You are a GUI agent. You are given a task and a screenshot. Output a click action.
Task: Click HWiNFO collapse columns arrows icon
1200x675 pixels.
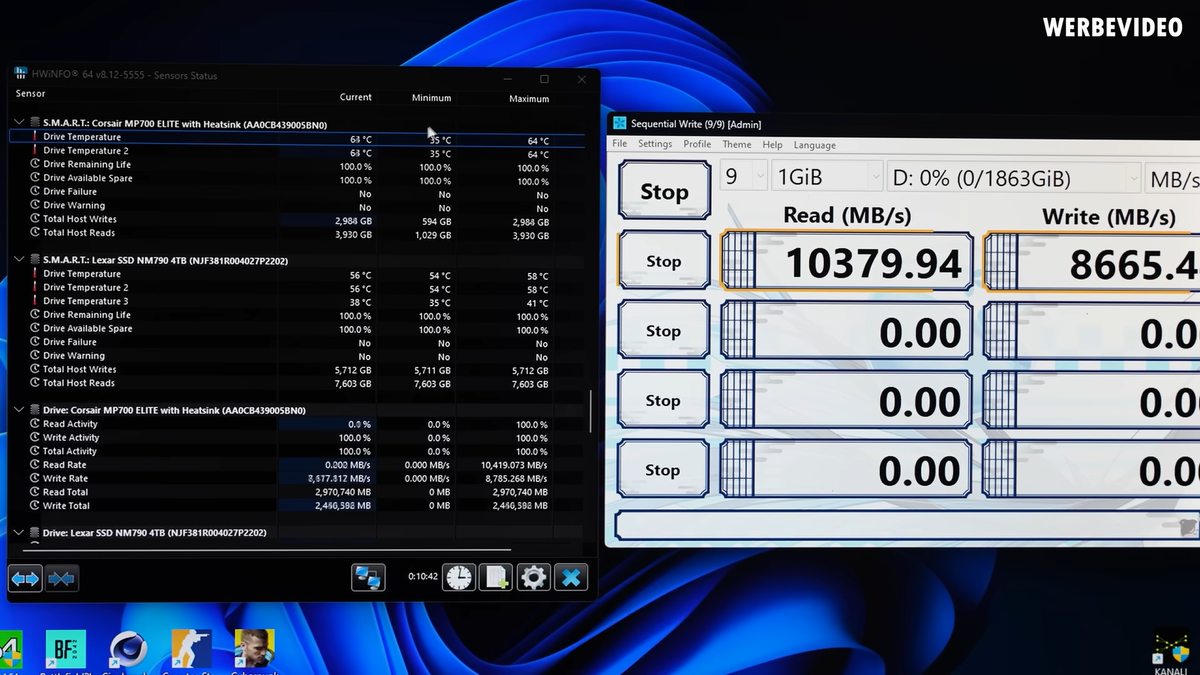coord(61,578)
